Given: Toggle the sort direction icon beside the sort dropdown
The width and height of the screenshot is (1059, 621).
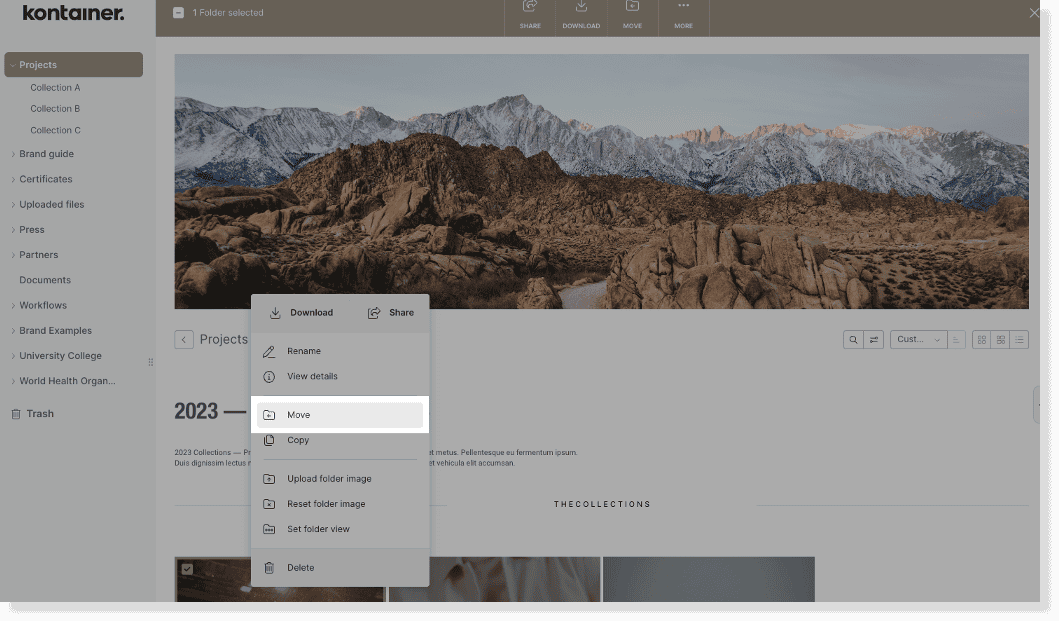Looking at the screenshot, I should pos(956,339).
